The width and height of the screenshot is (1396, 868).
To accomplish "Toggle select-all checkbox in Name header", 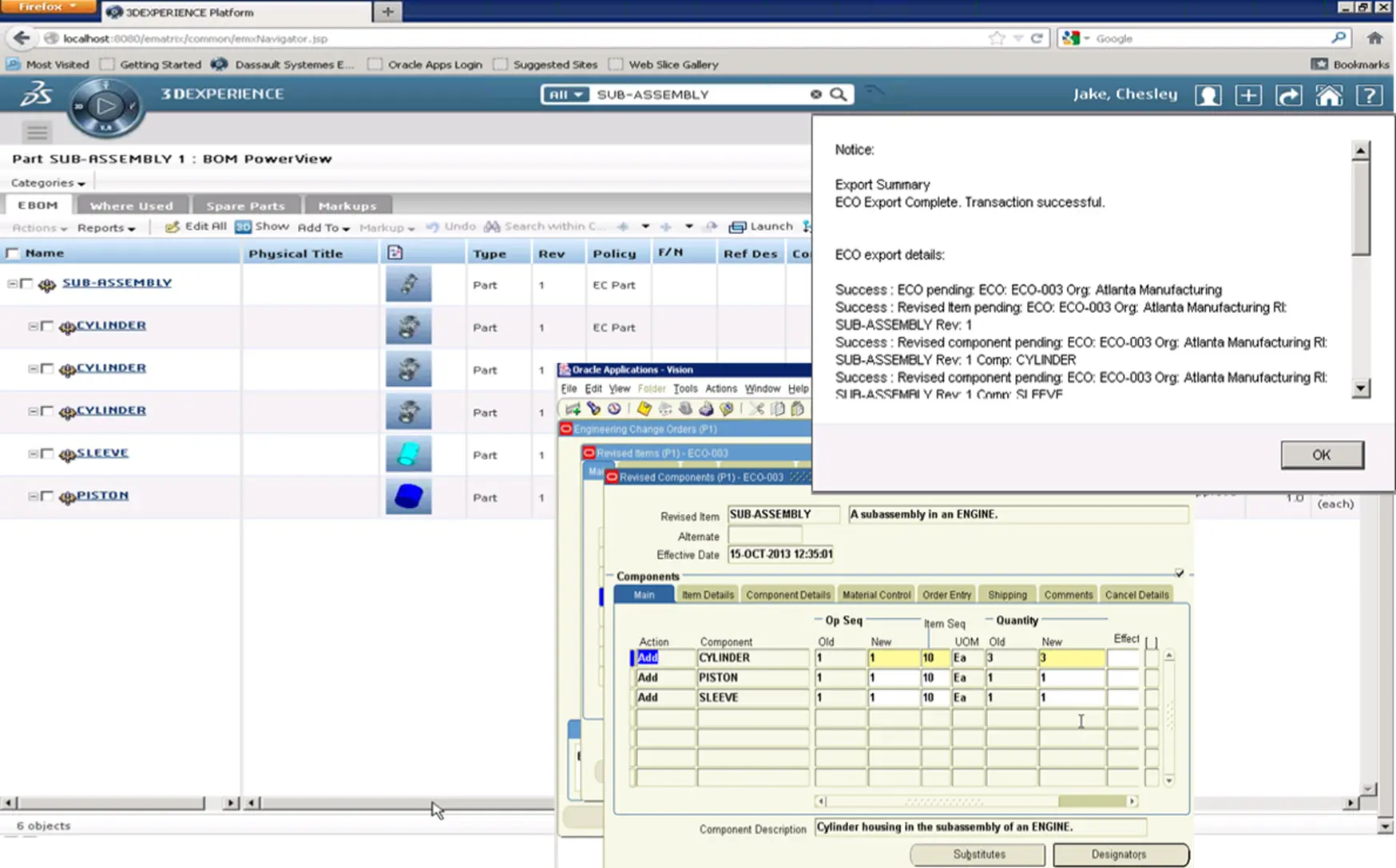I will 12,253.
